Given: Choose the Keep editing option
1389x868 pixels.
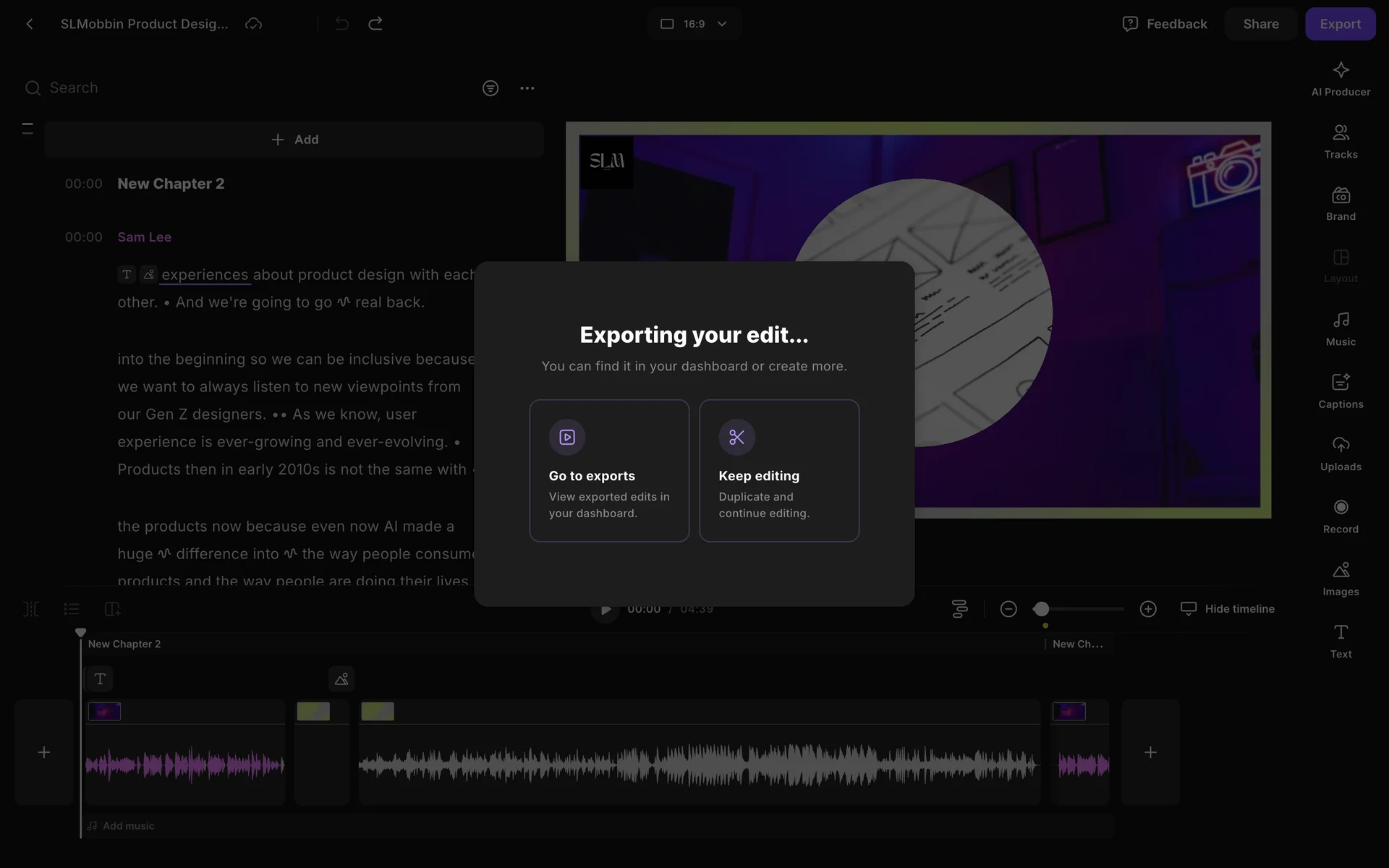Looking at the screenshot, I should (x=779, y=470).
